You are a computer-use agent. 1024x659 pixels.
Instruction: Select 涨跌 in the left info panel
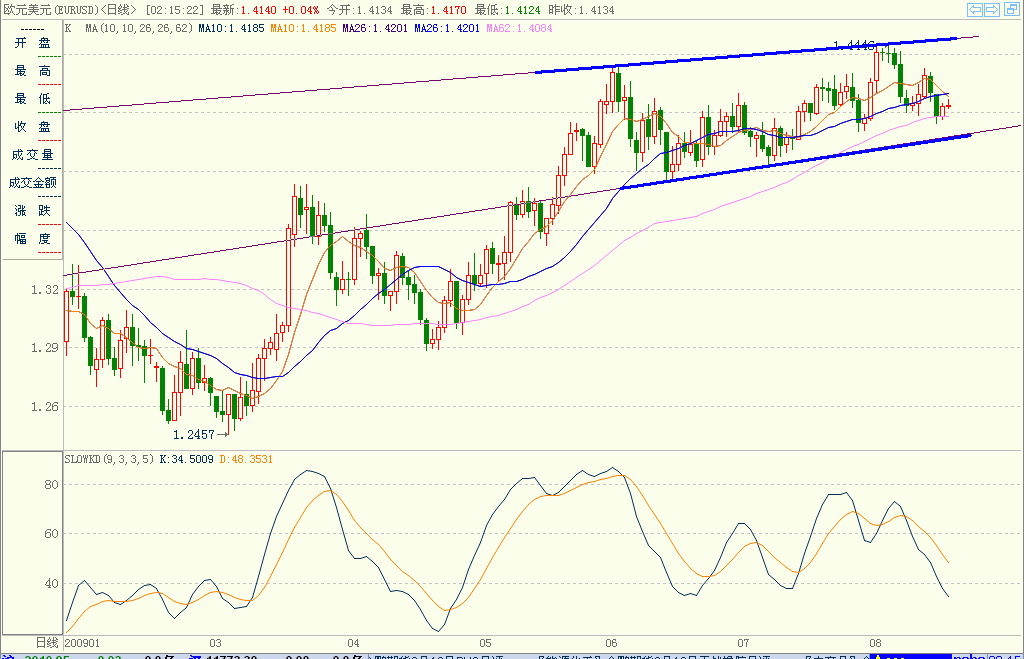32,211
